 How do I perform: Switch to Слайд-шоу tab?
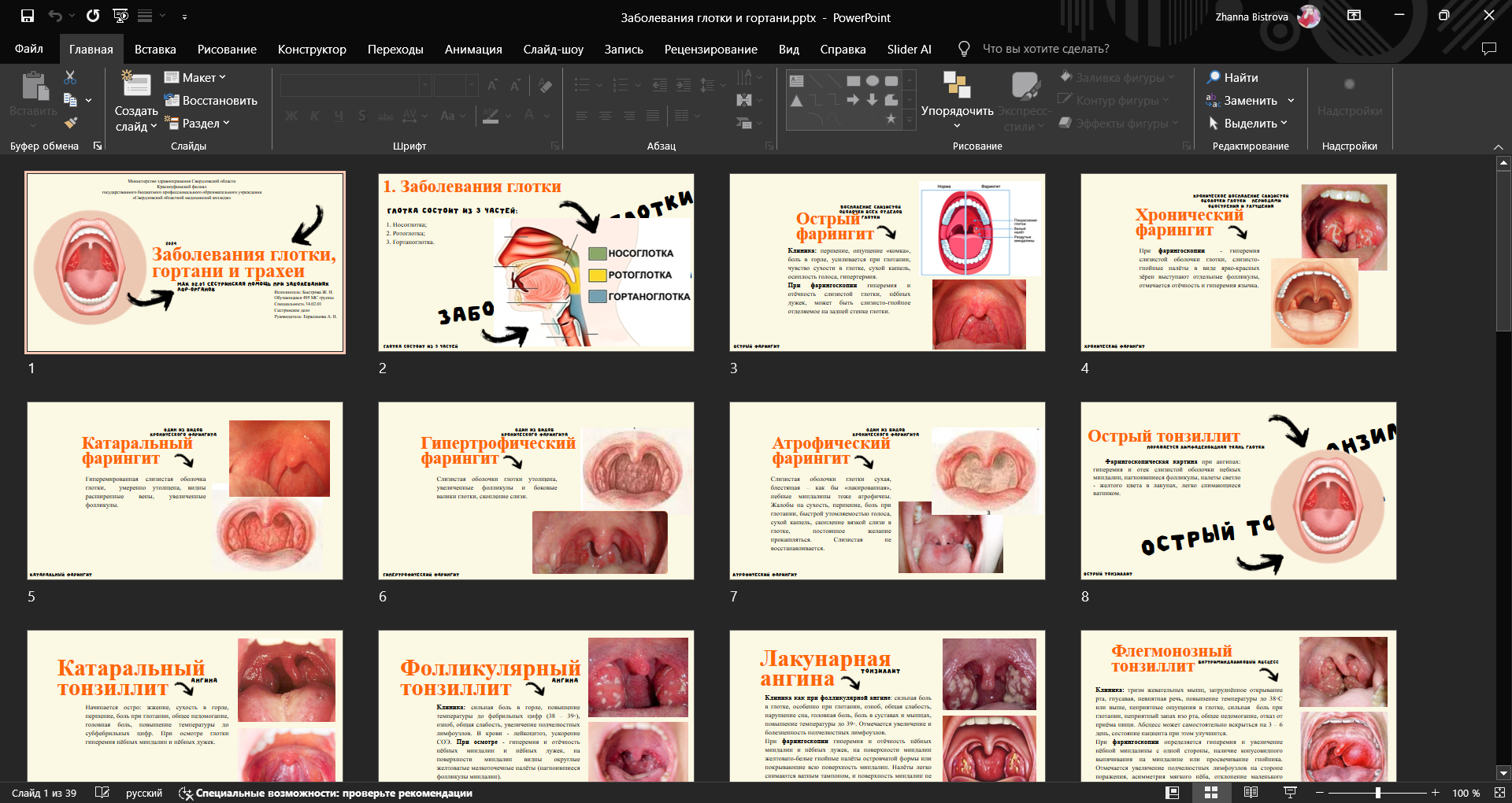(553, 49)
